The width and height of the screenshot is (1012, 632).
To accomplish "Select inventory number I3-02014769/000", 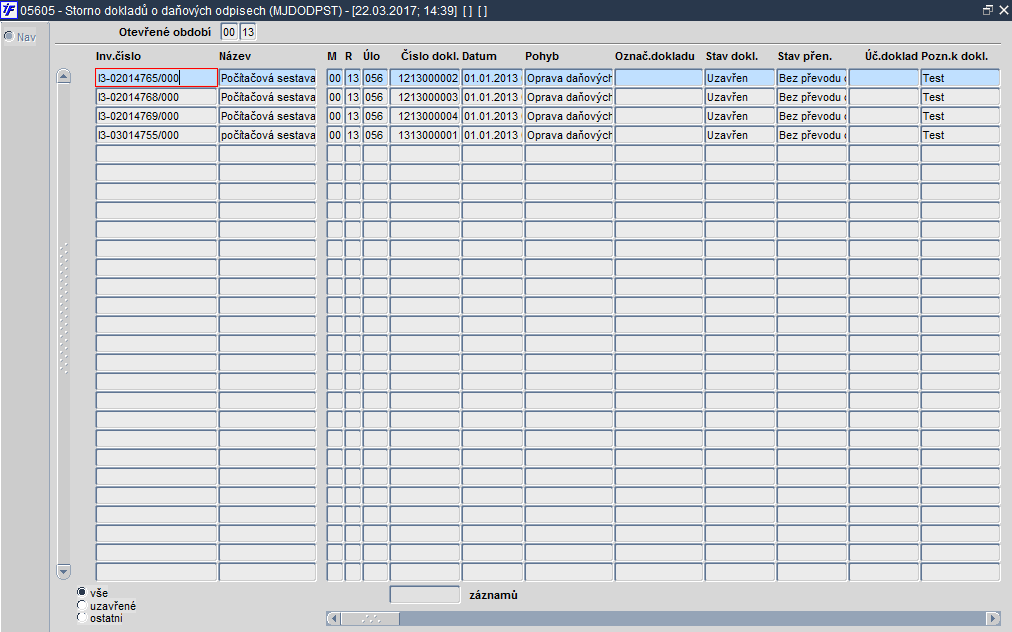I will coord(156,116).
